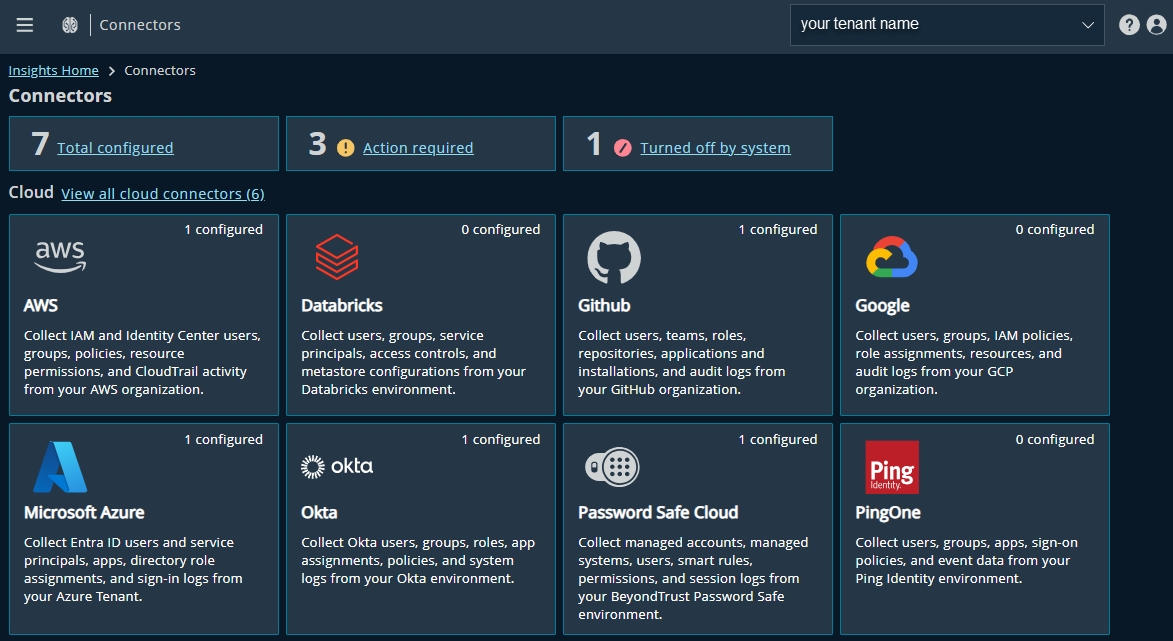
Task: Click the Ping Identity logo icon
Action: click(x=892, y=467)
